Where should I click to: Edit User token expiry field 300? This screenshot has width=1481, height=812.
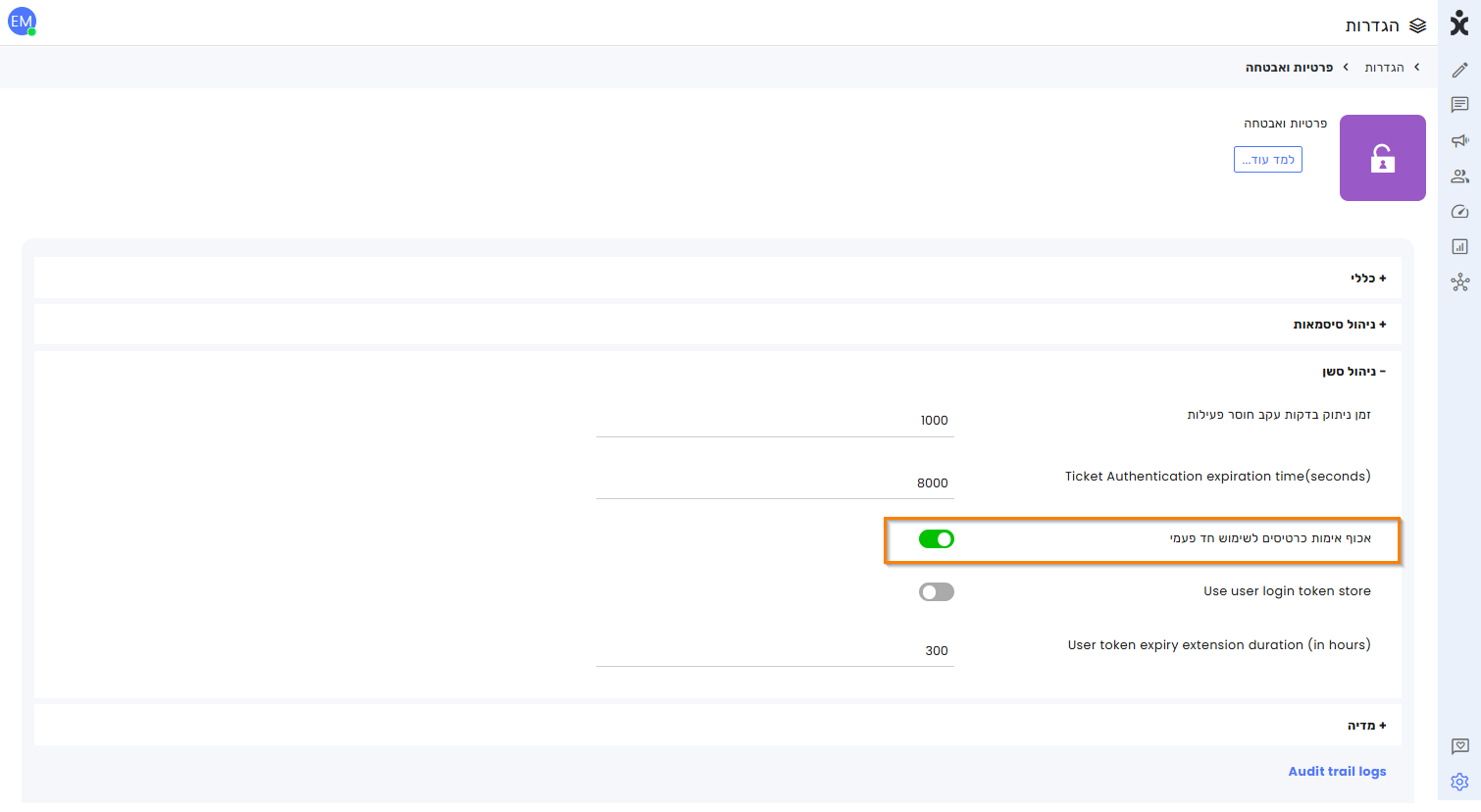click(x=775, y=651)
